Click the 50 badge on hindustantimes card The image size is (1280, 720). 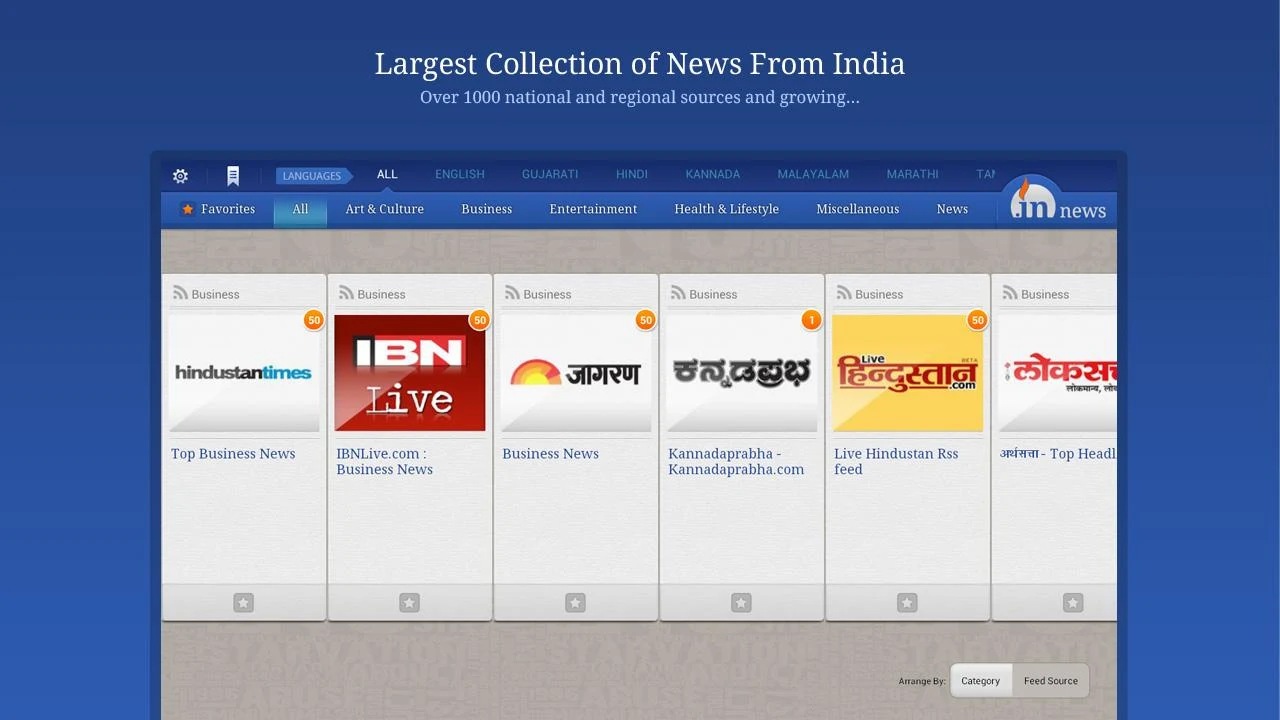pyautogui.click(x=314, y=320)
